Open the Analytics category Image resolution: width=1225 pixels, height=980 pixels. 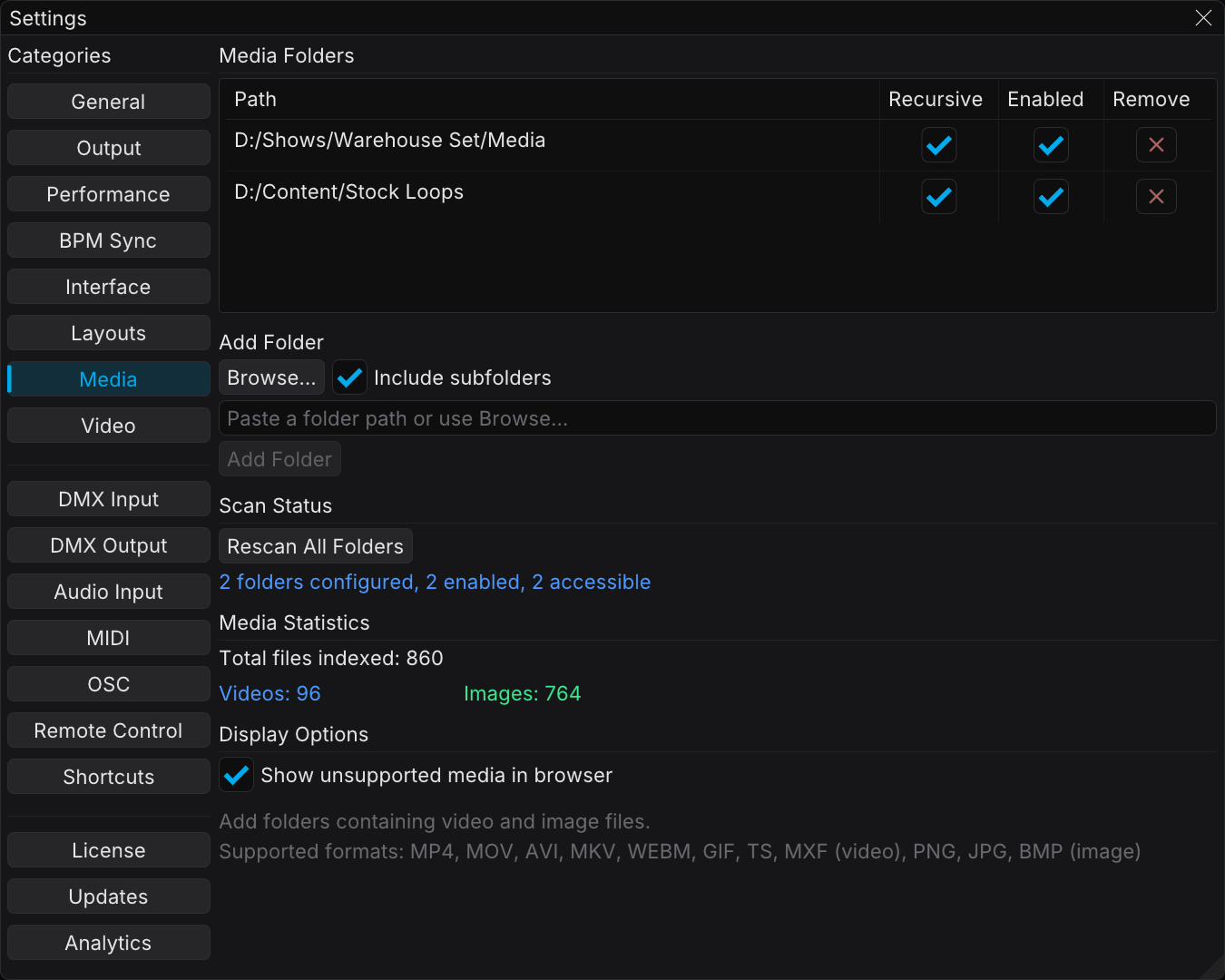coord(109,943)
